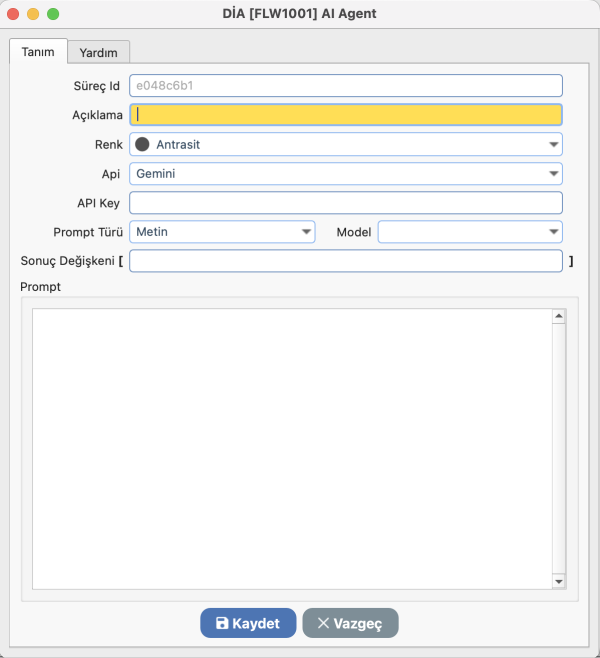This screenshot has width=600, height=658.
Task: Click the Antrasit color circle swatch
Action: point(143,144)
